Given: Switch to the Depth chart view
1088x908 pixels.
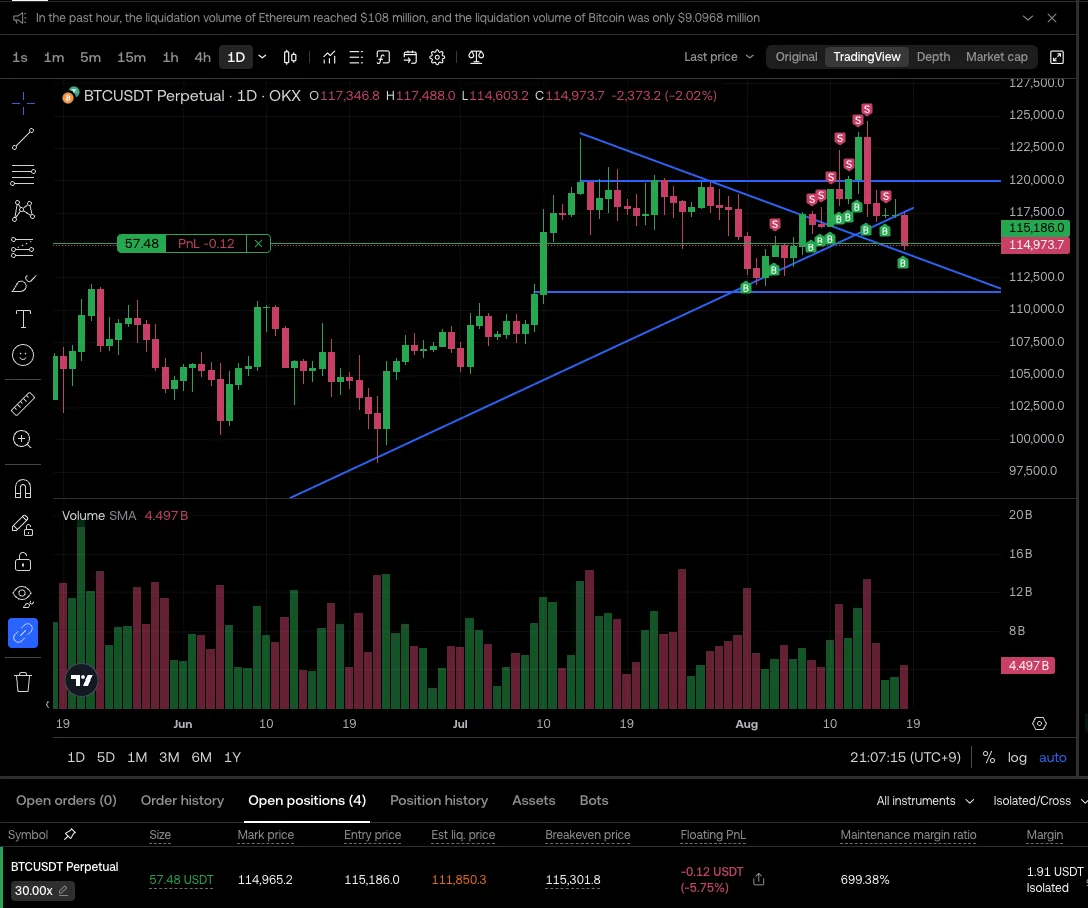Looking at the screenshot, I should click(x=933, y=57).
